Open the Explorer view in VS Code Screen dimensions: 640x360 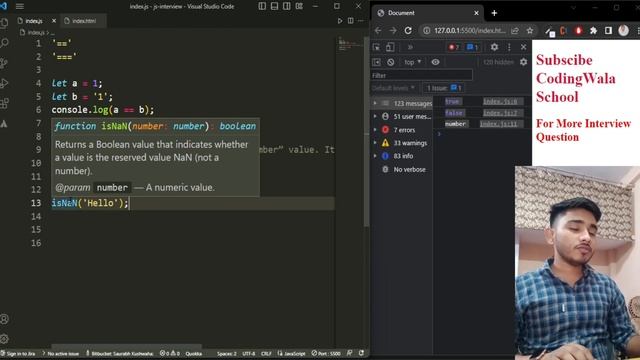tap(4, 23)
